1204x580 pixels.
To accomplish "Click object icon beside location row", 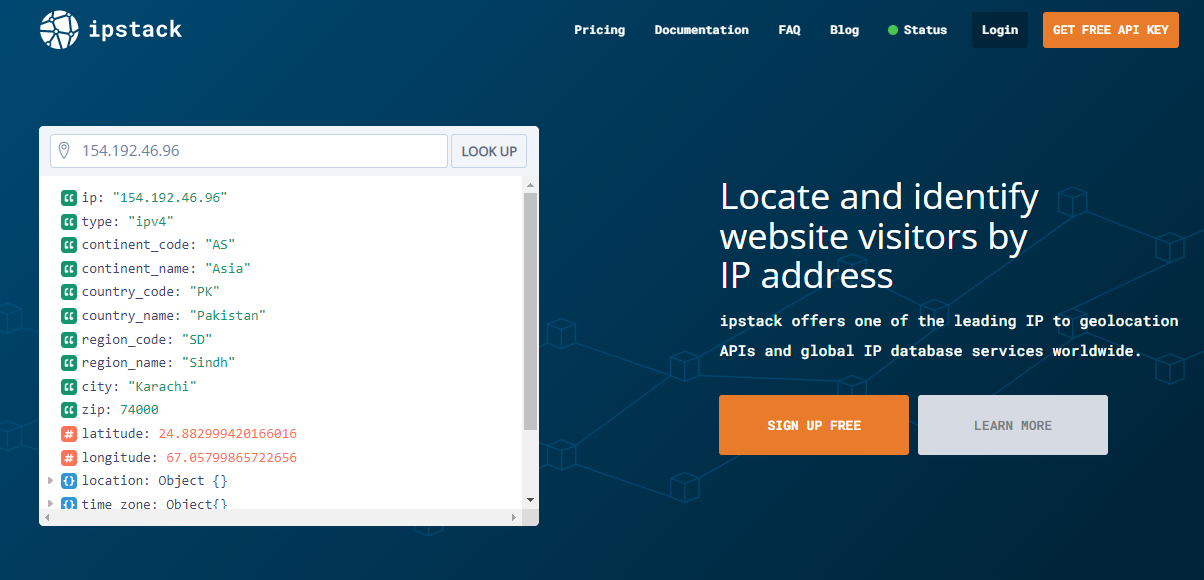I will point(69,481).
